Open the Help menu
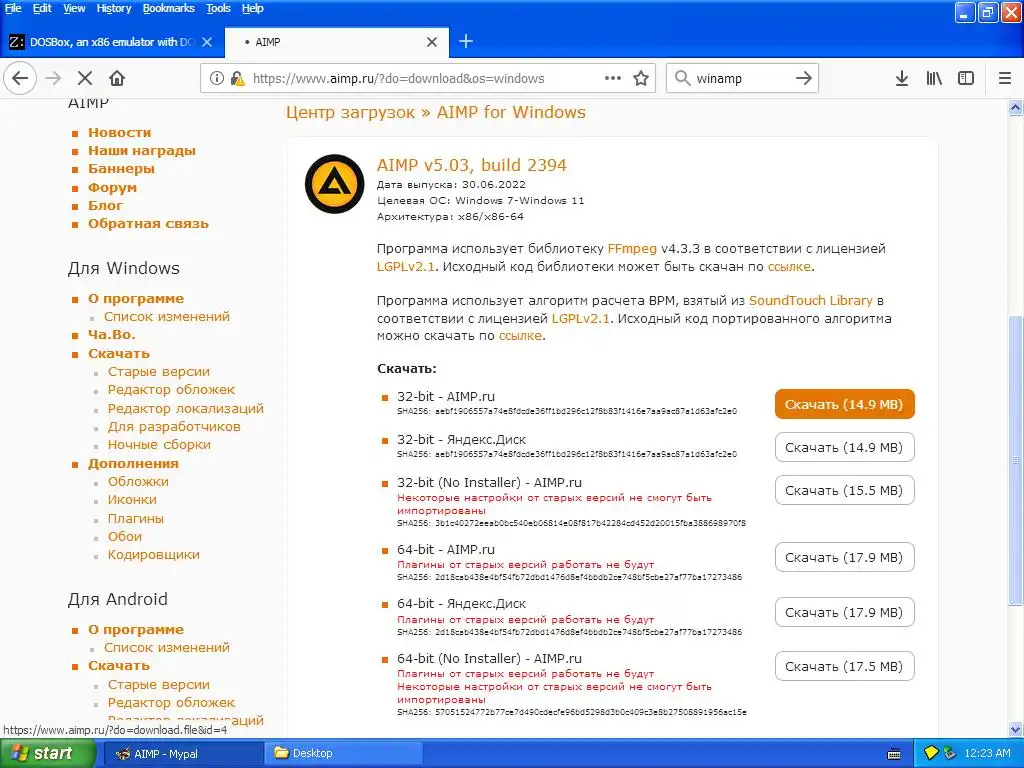Image resolution: width=1024 pixels, height=768 pixels. 252,8
